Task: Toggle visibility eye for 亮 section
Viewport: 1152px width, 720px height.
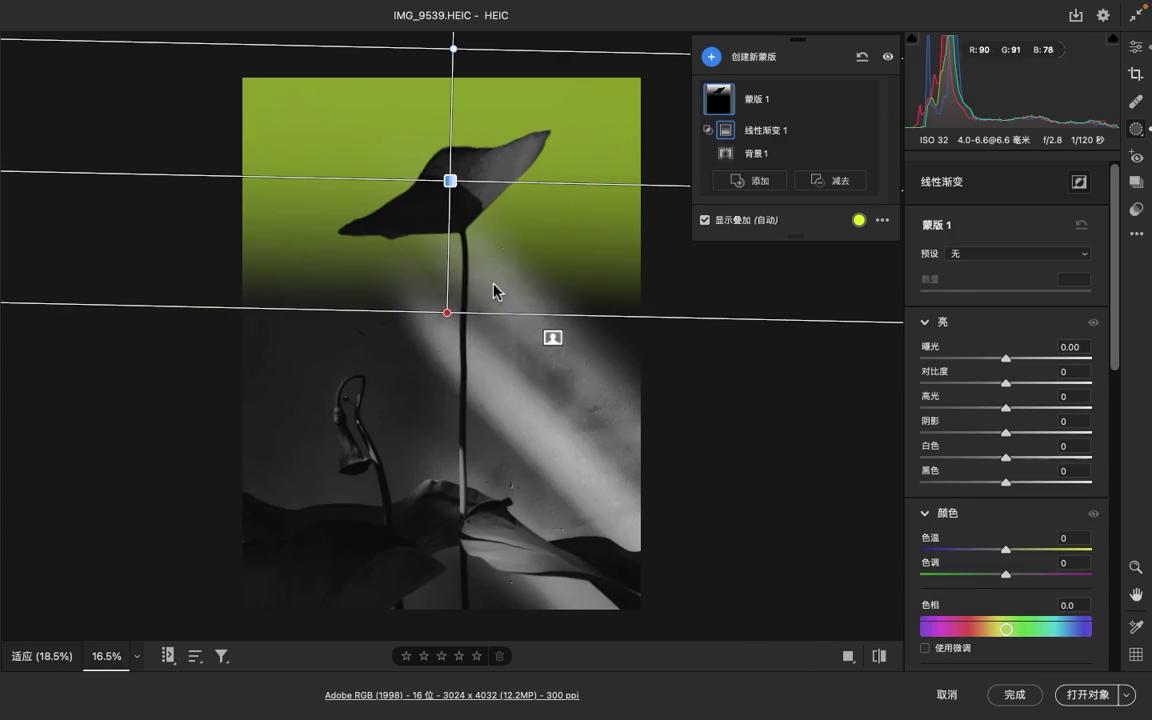Action: (x=1093, y=322)
